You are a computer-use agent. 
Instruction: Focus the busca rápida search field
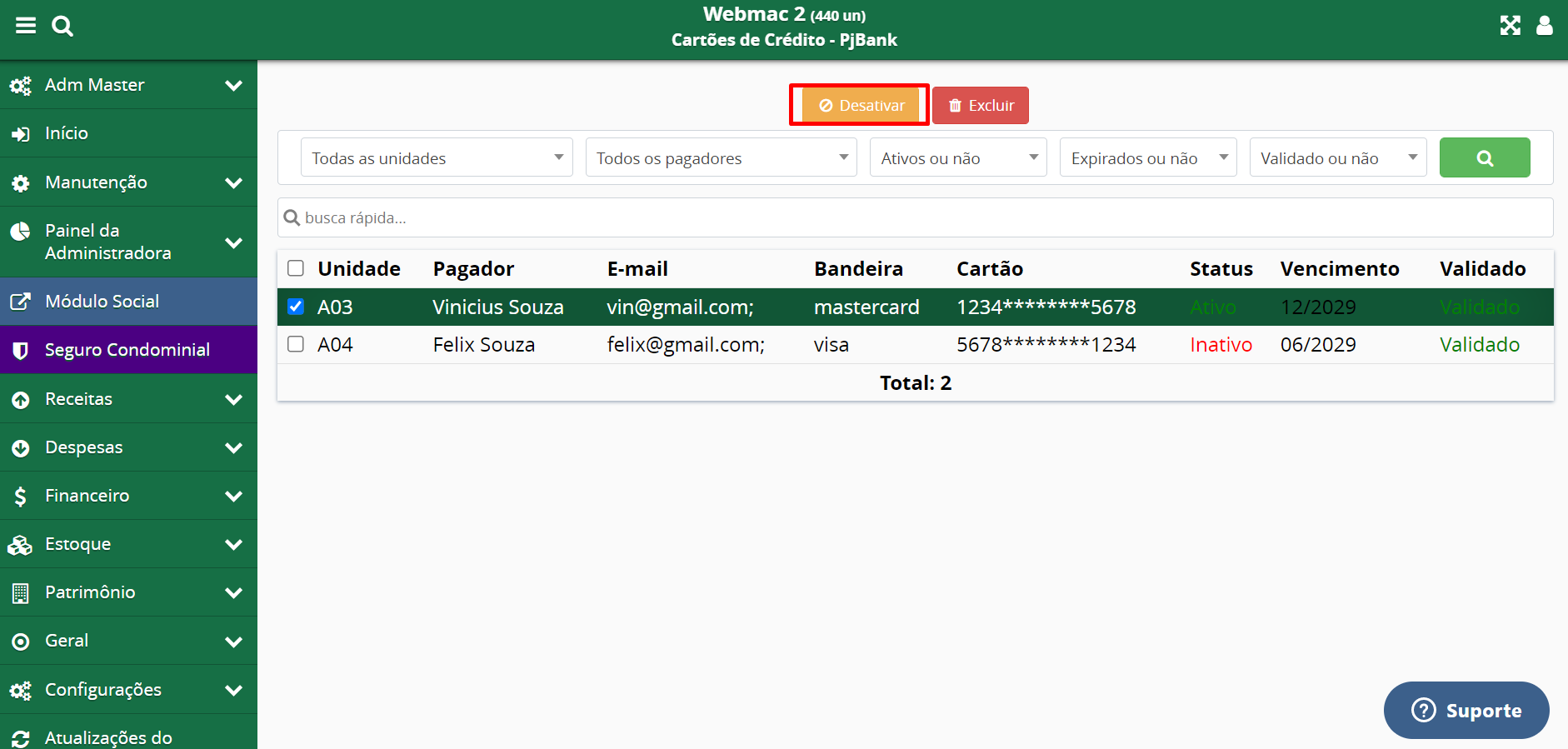(915, 217)
